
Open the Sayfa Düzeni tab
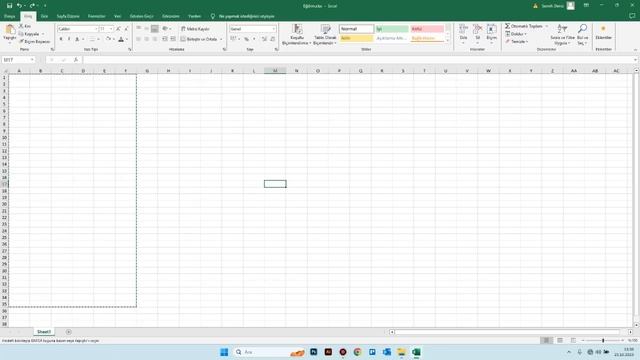click(68, 16)
